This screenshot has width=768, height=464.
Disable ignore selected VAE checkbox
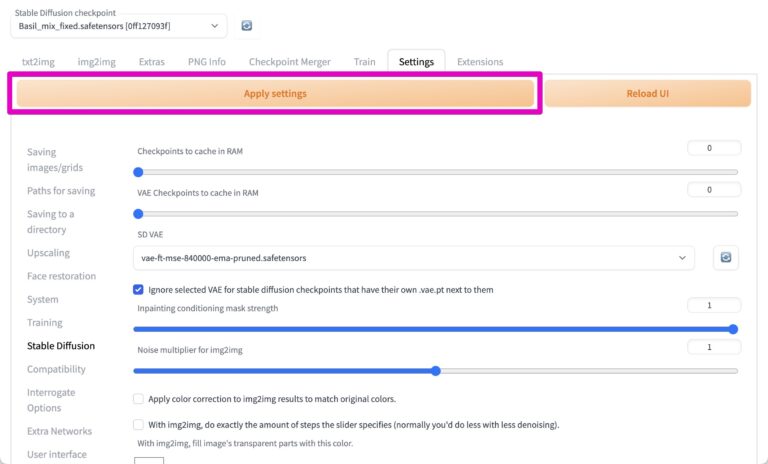(x=139, y=289)
